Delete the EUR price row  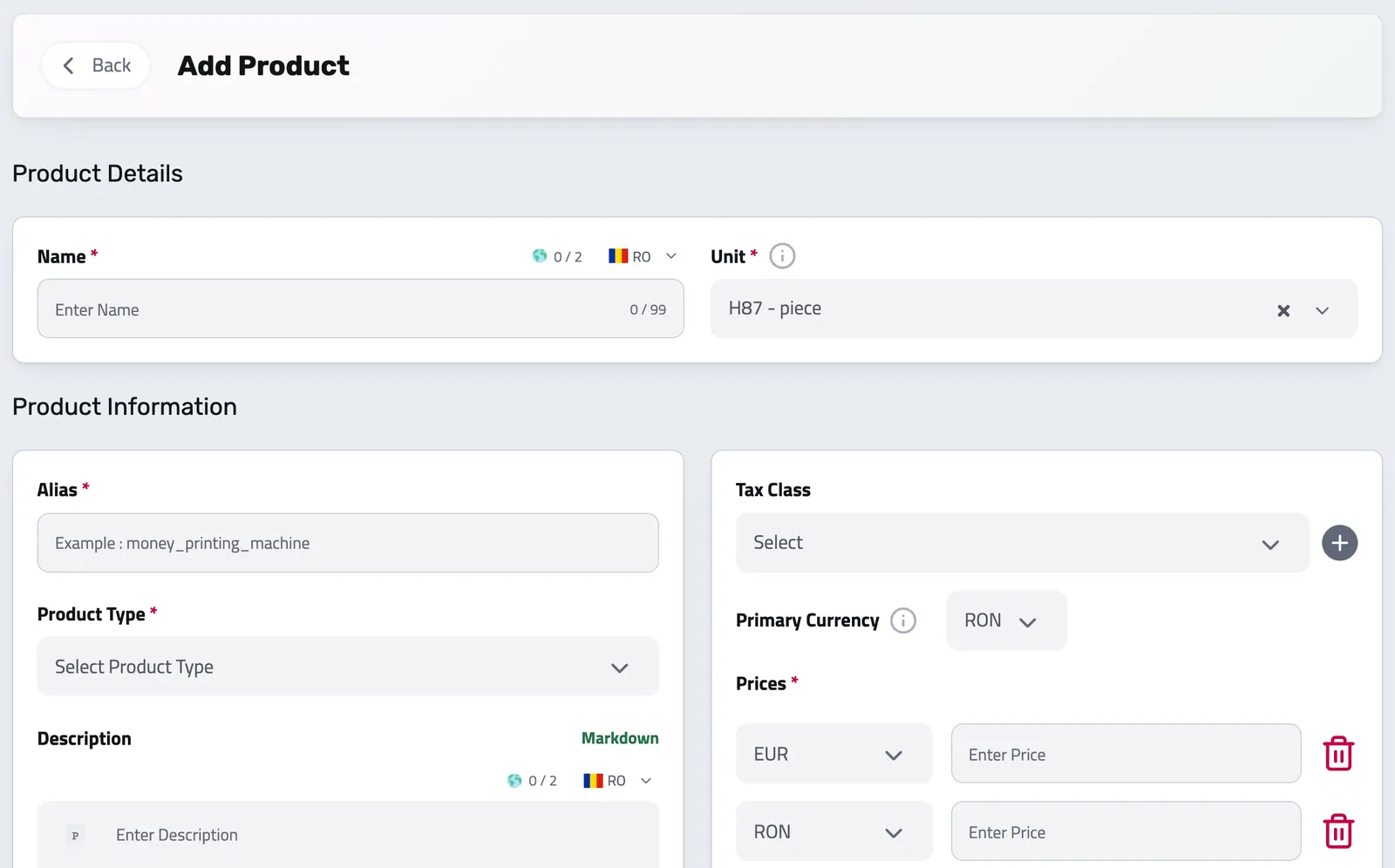1338,754
